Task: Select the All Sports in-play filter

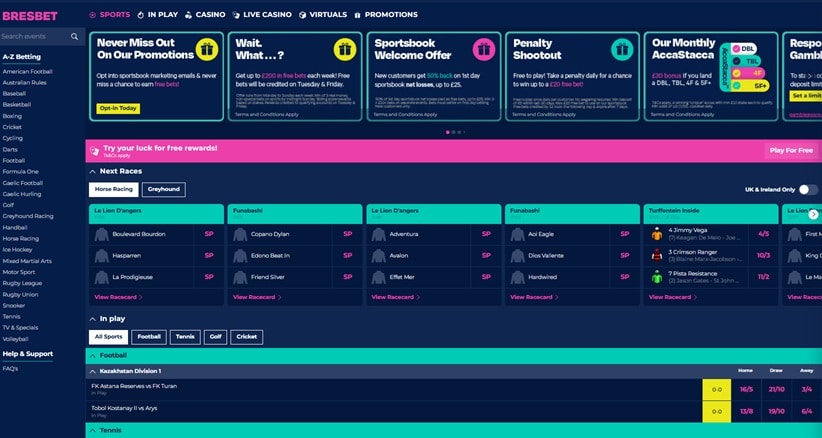Action: [x=109, y=337]
